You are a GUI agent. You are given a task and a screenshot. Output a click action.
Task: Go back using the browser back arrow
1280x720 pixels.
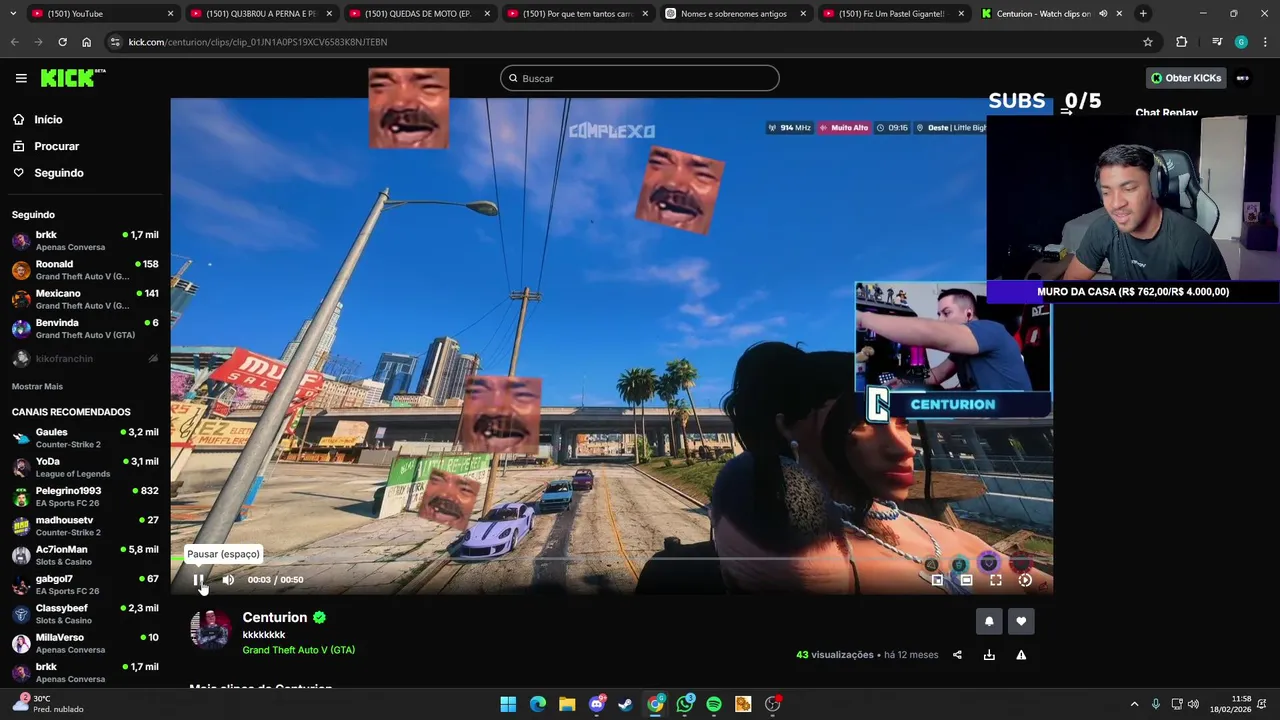click(14, 42)
